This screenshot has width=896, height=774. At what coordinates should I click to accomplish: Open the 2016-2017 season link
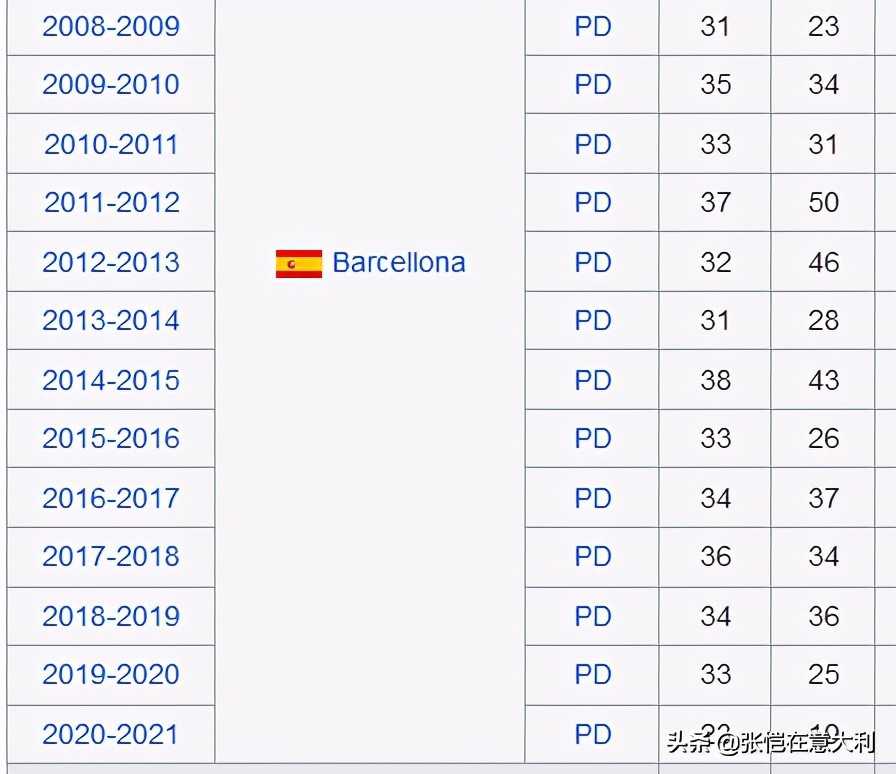coord(111,498)
